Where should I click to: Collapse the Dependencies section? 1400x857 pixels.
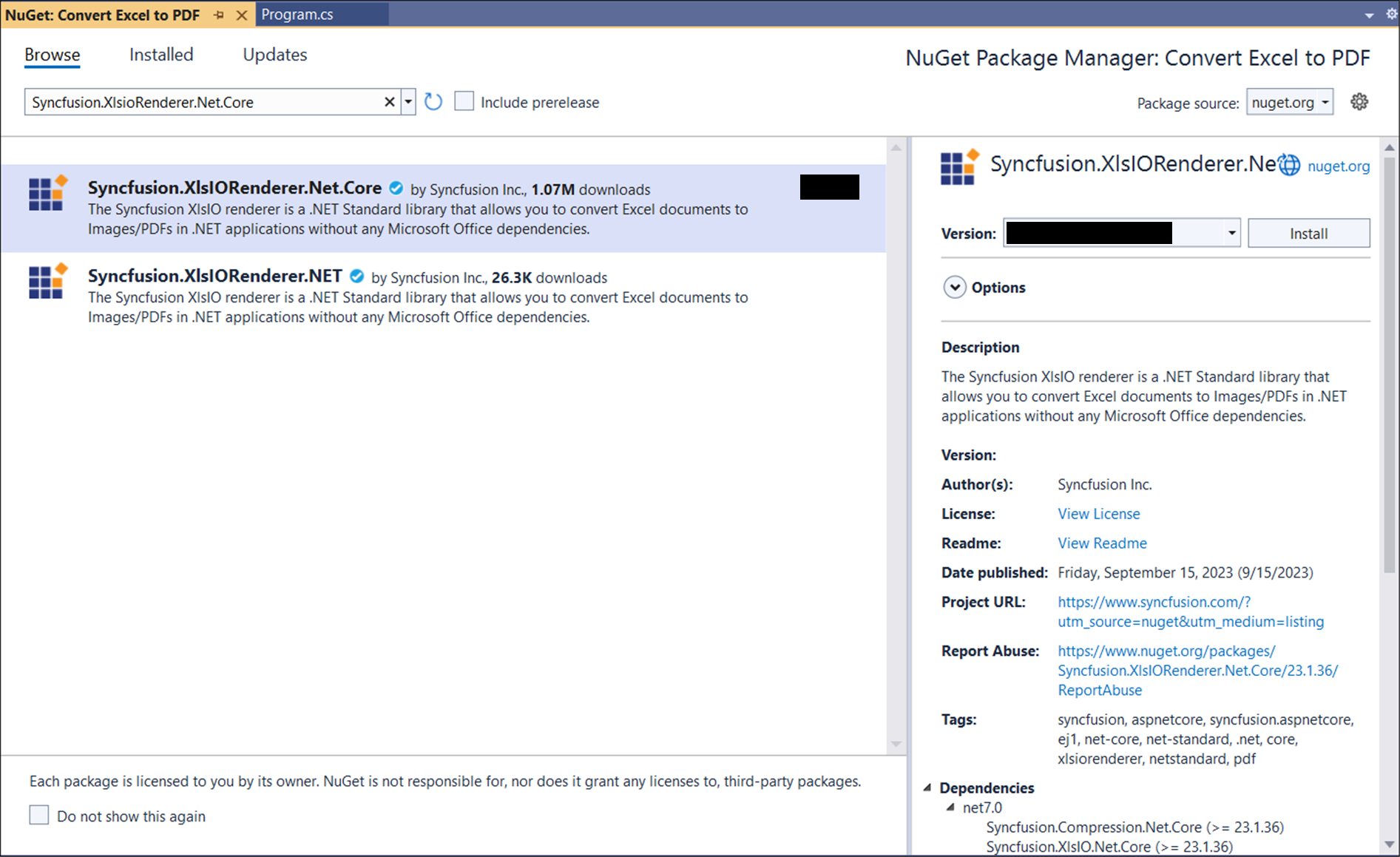[x=927, y=787]
